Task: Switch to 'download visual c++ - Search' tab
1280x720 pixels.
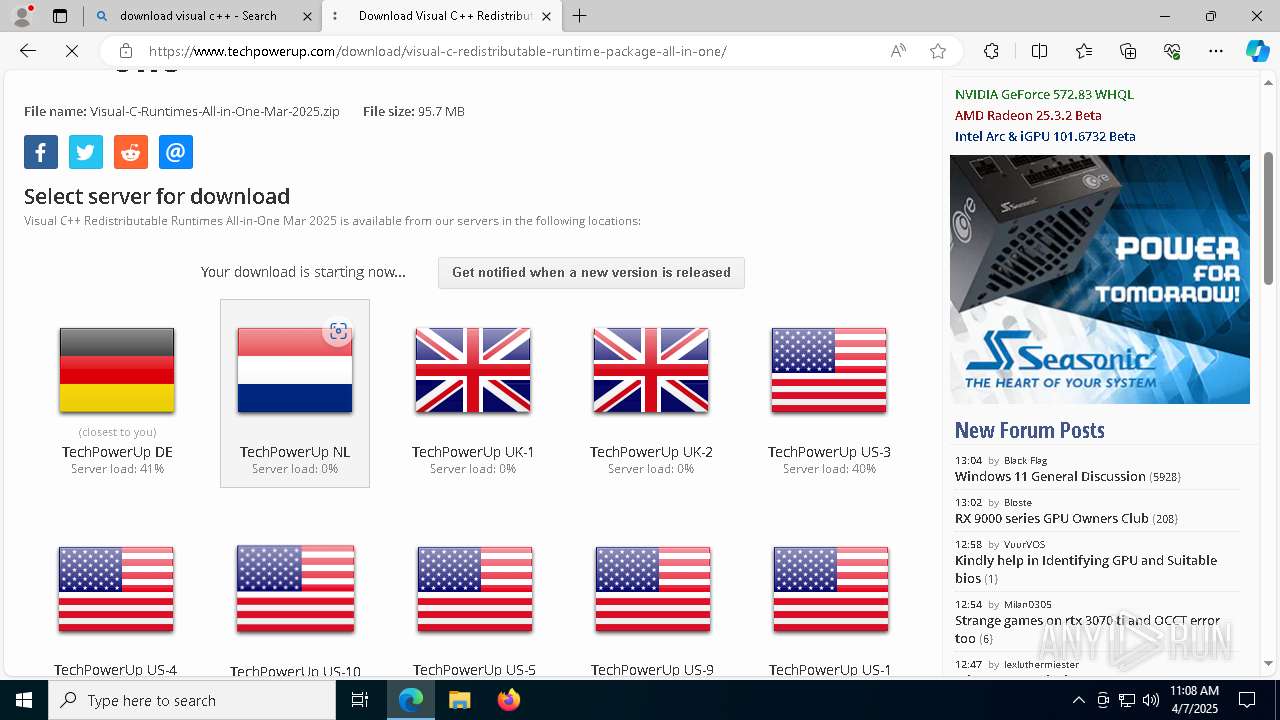Action: [x=203, y=16]
